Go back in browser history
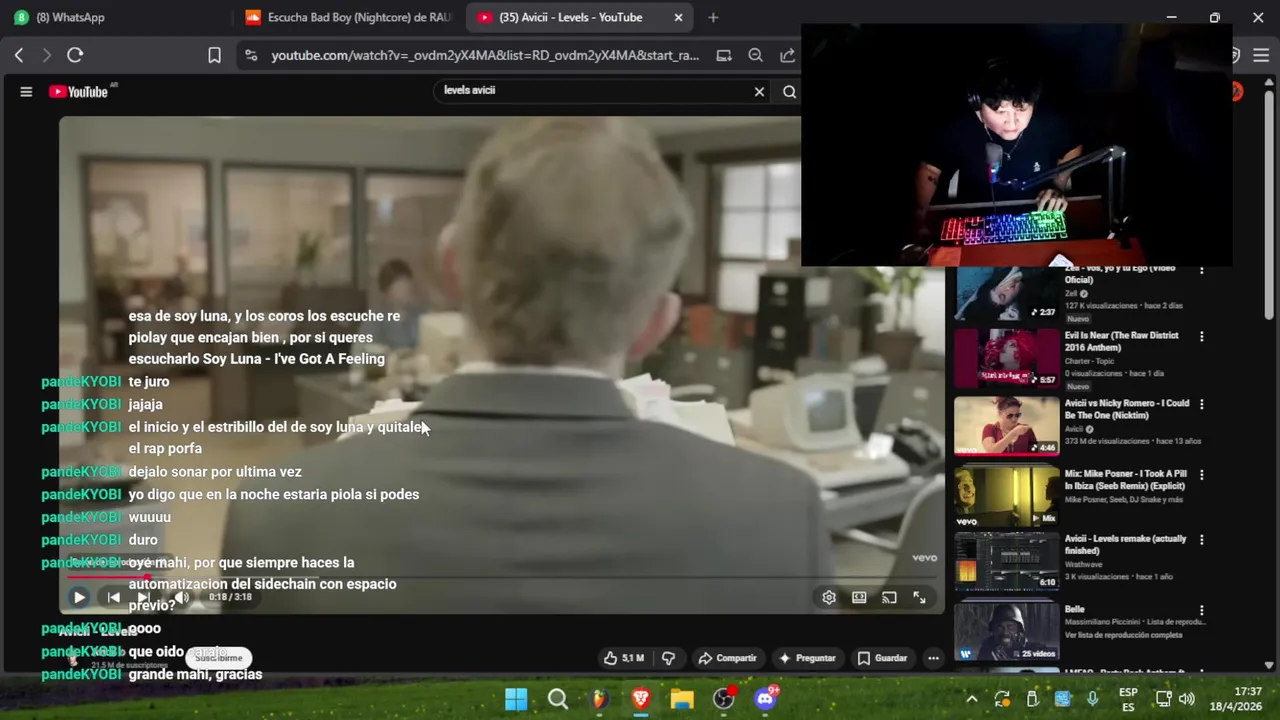1280x720 pixels. (18, 55)
